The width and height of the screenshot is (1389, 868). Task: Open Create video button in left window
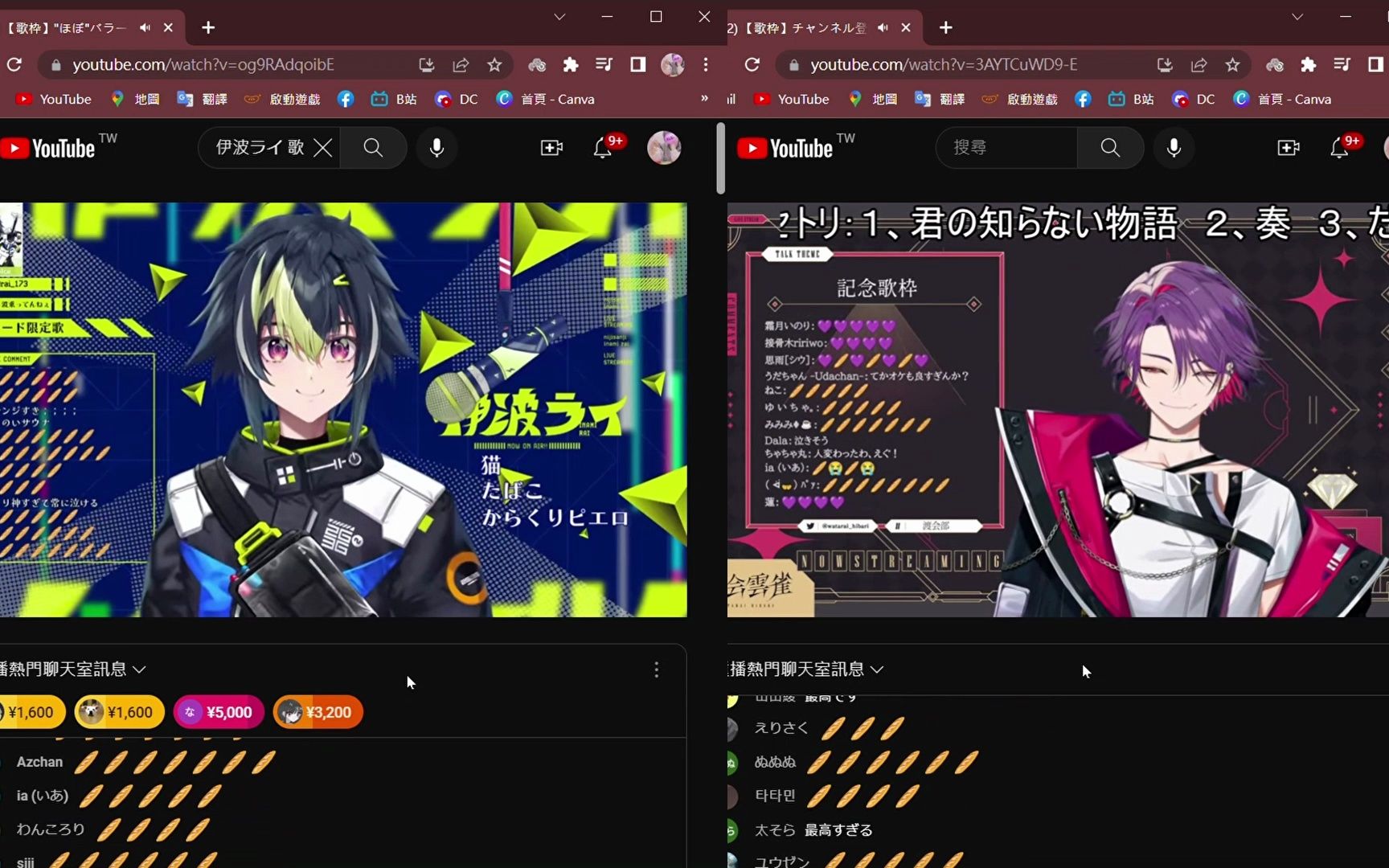coord(551,148)
